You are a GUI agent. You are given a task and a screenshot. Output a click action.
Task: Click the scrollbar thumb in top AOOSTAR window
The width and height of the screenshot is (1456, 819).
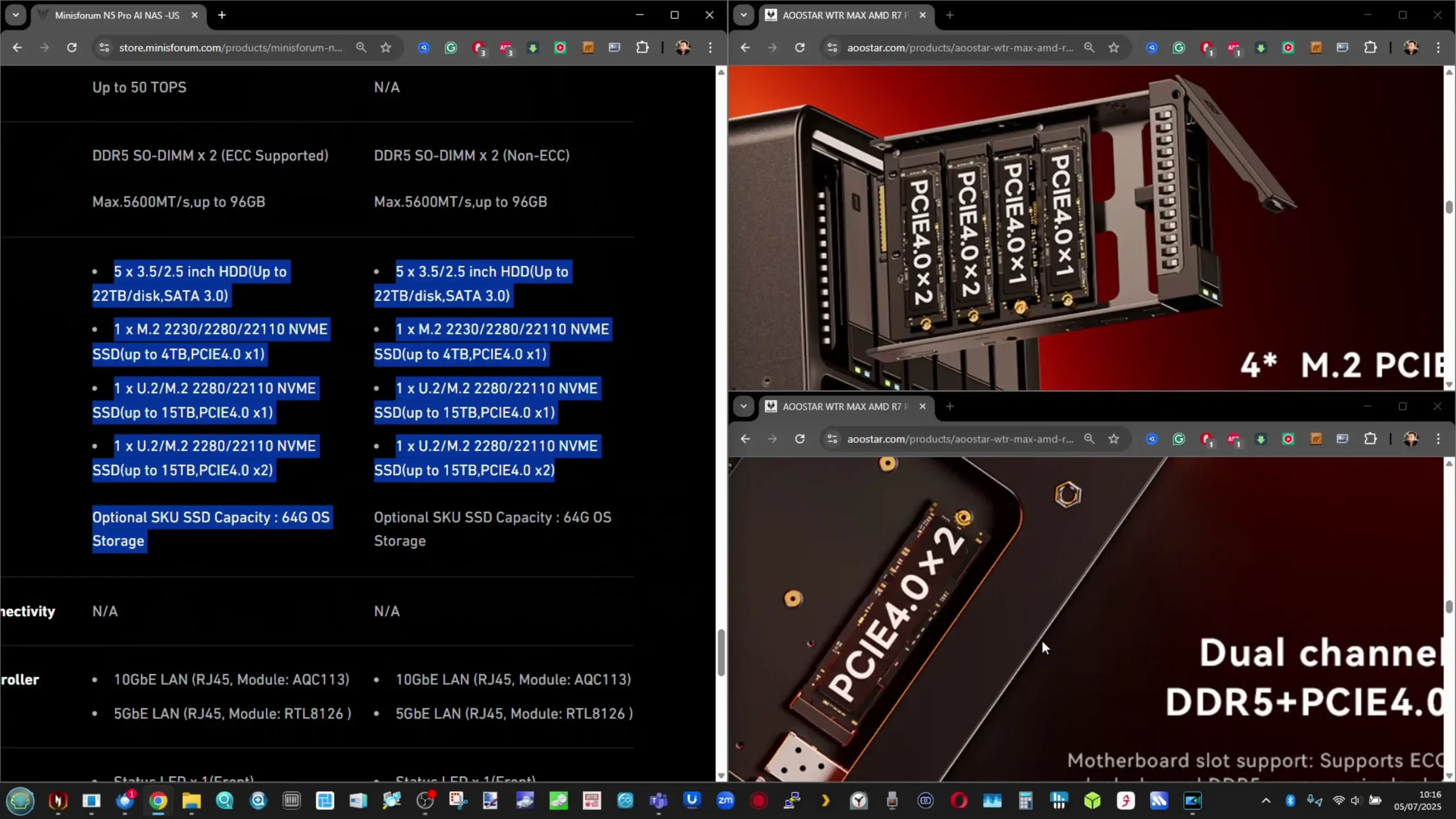click(1449, 207)
